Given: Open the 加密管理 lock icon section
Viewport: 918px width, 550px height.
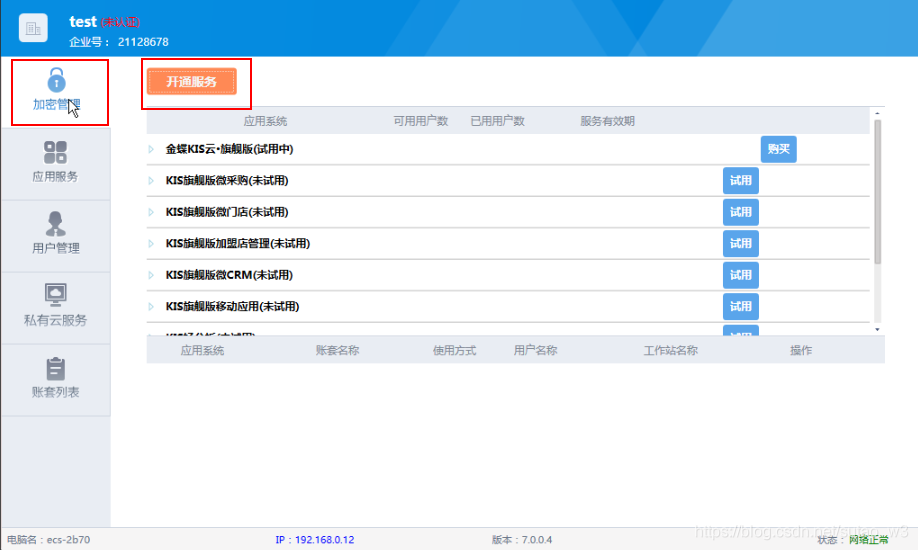Looking at the screenshot, I should pos(56,90).
